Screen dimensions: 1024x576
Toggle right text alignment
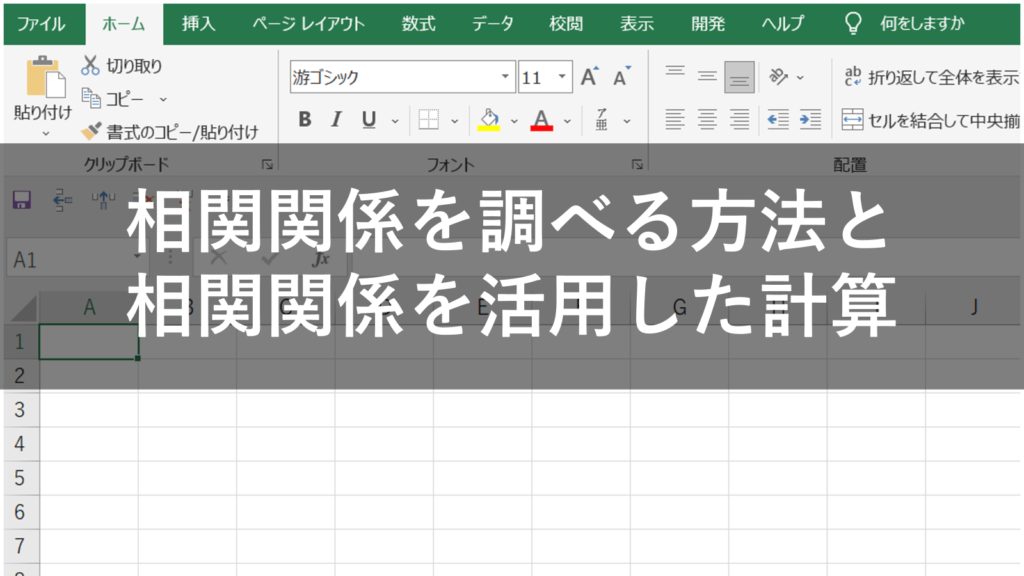point(739,120)
